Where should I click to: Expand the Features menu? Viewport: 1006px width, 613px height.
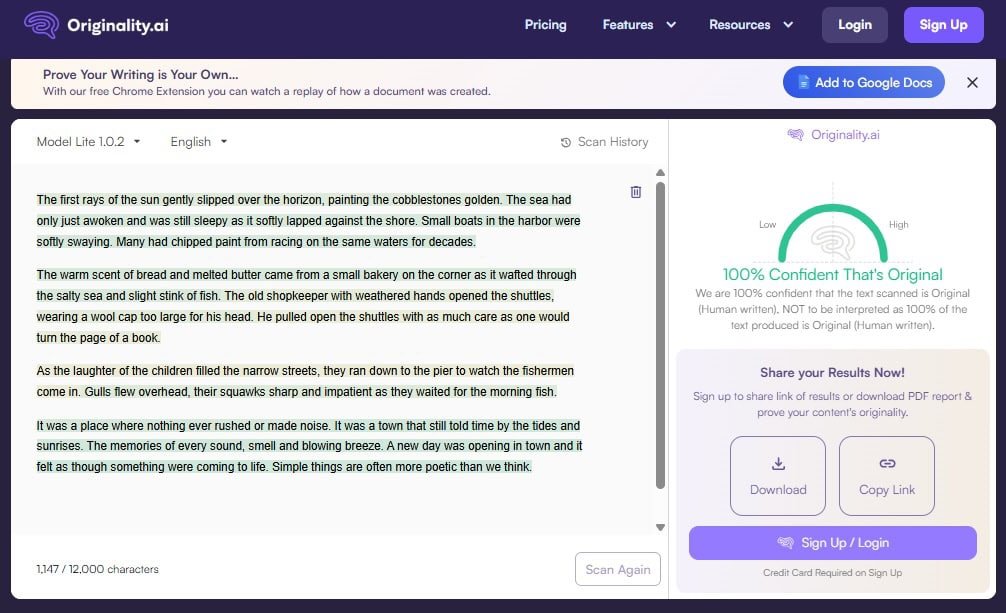[639, 25]
